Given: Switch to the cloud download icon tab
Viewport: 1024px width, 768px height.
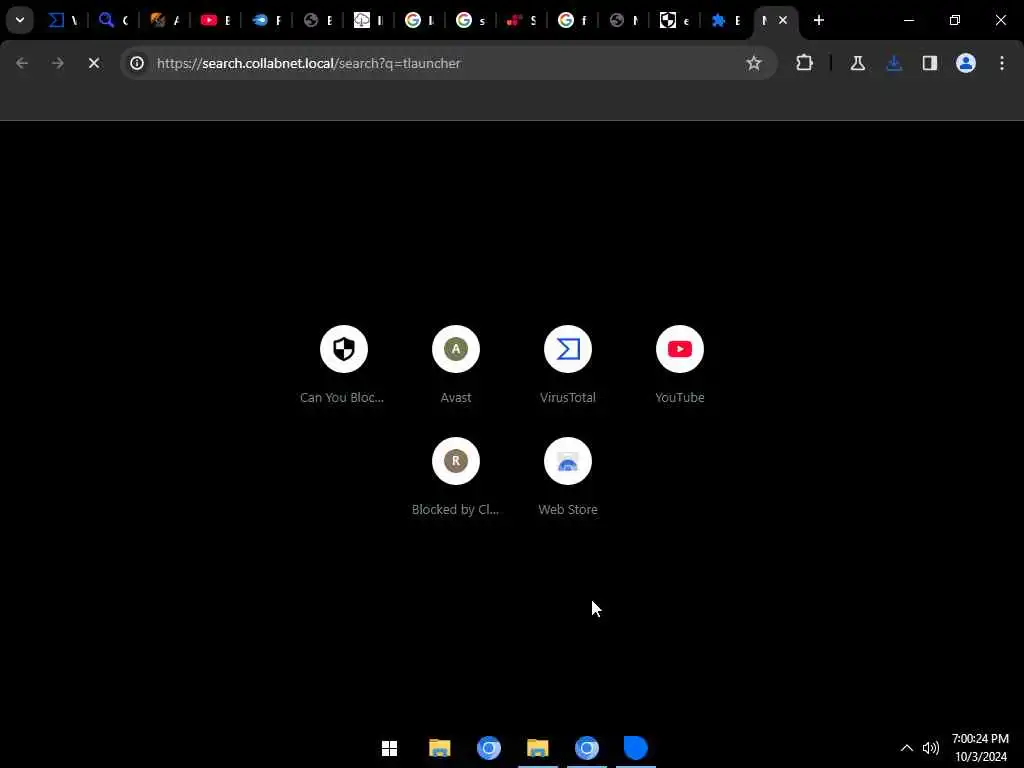Looking at the screenshot, I should point(368,20).
